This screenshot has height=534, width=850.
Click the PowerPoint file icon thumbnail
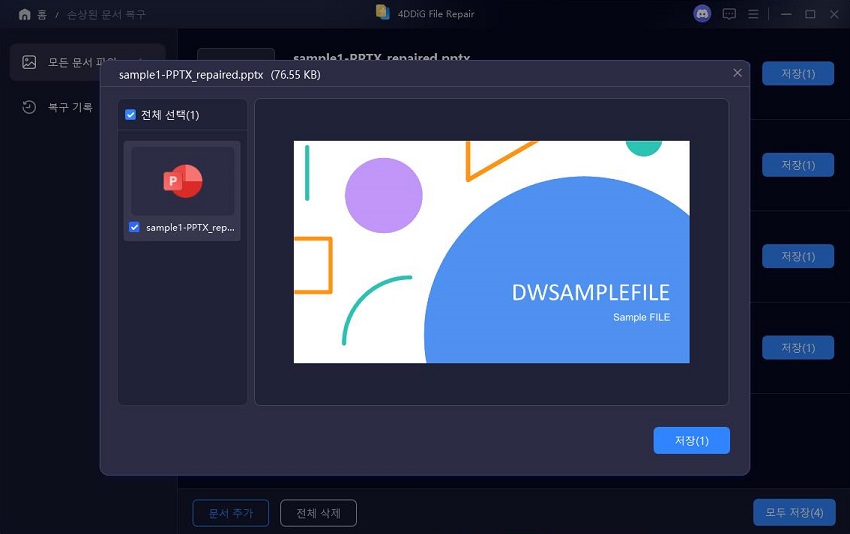183,181
